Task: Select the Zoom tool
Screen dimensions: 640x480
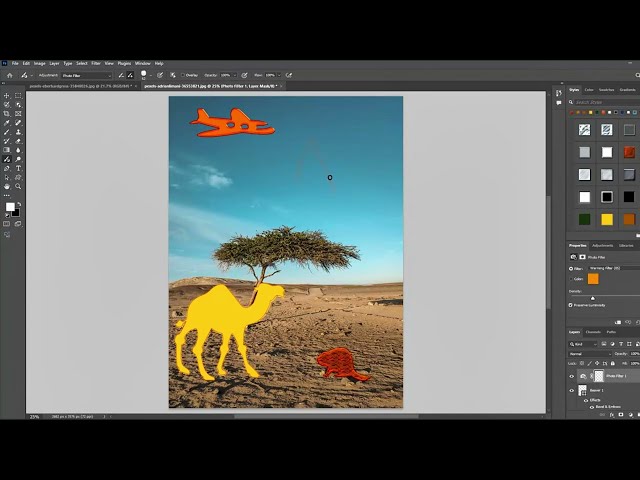Action: point(18,187)
